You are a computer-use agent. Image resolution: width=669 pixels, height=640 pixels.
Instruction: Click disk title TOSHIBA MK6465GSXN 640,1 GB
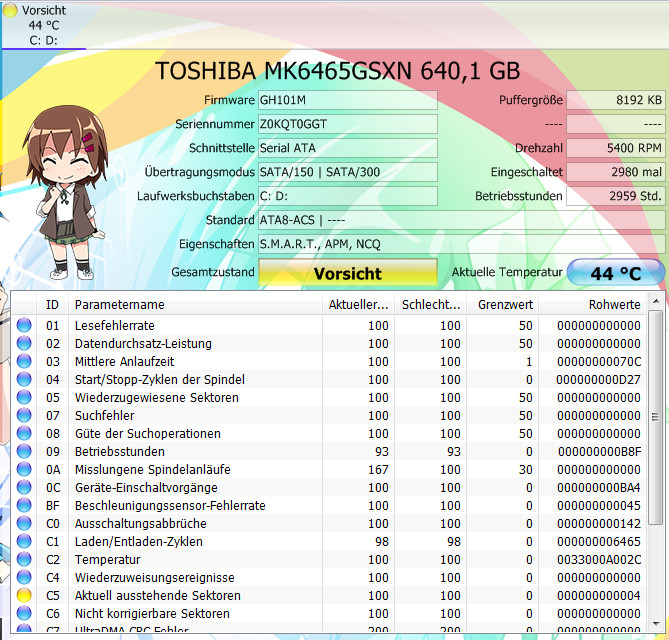(x=337, y=70)
